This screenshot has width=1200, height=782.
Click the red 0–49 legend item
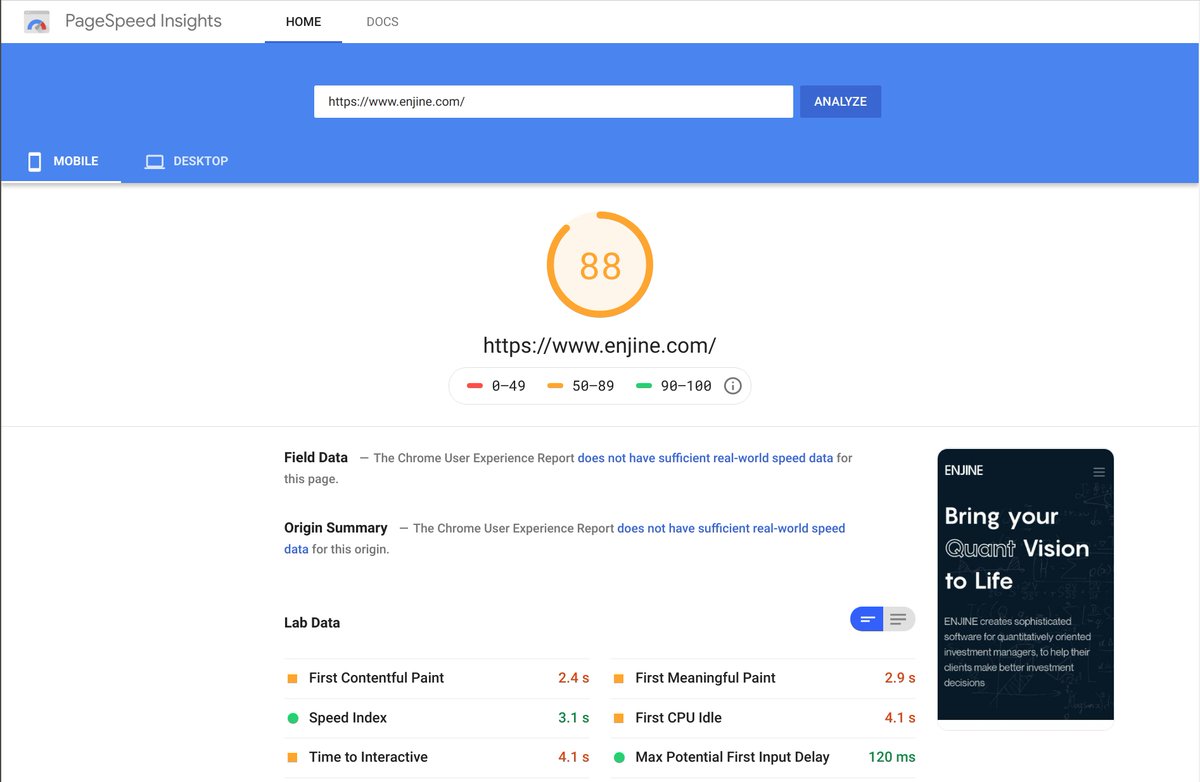point(496,386)
